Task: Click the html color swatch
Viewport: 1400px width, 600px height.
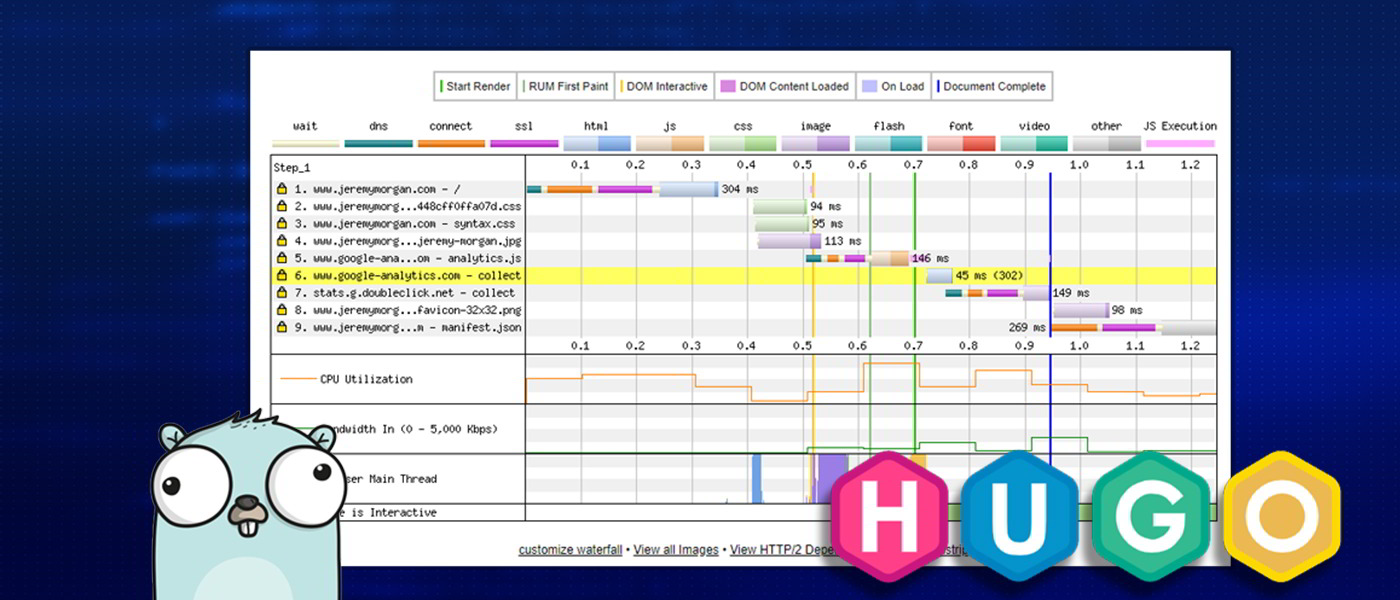Action: point(597,144)
